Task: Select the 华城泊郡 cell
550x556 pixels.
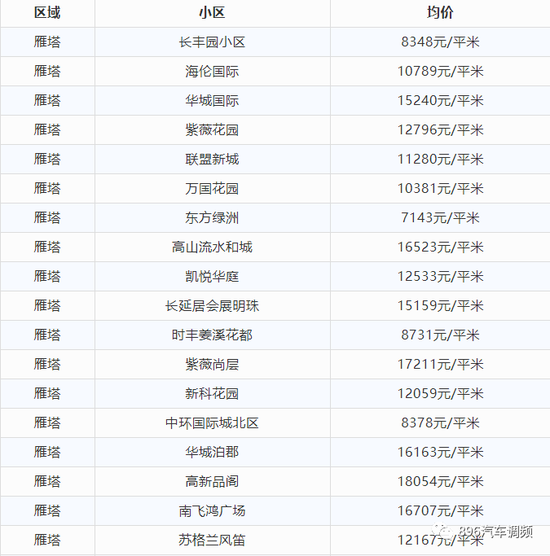Action: tap(212, 452)
